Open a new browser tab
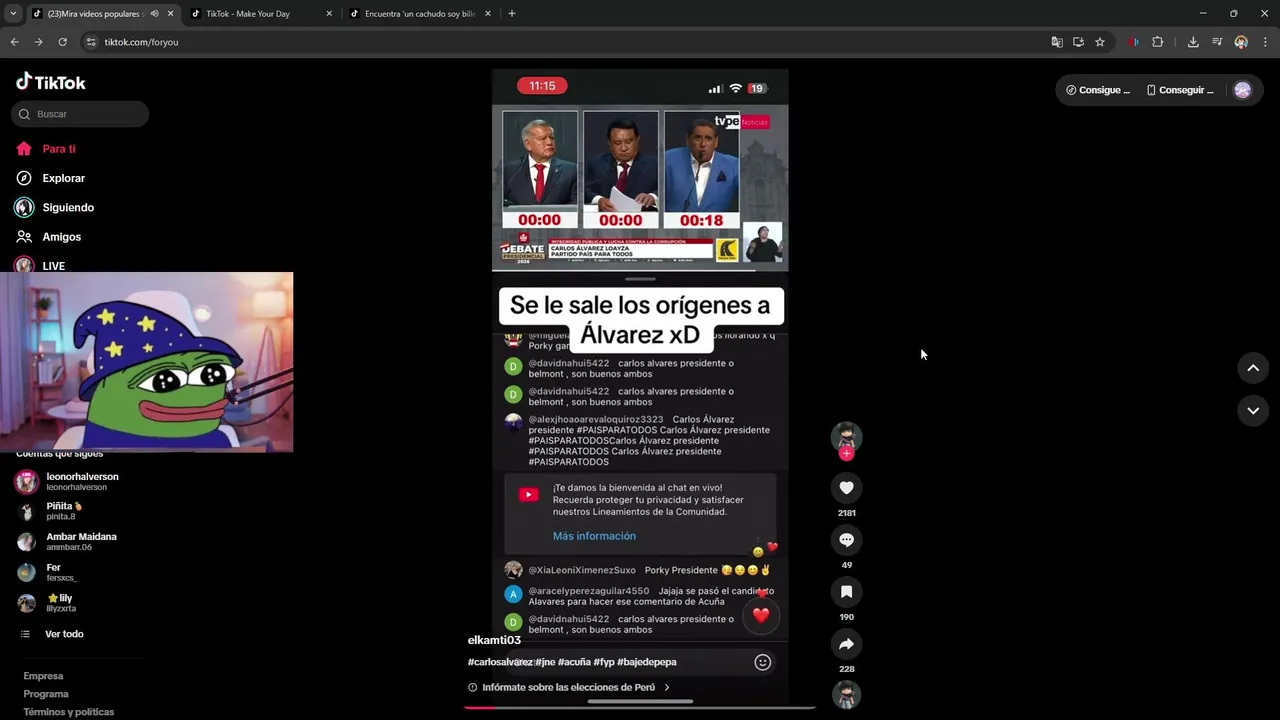 (x=512, y=14)
